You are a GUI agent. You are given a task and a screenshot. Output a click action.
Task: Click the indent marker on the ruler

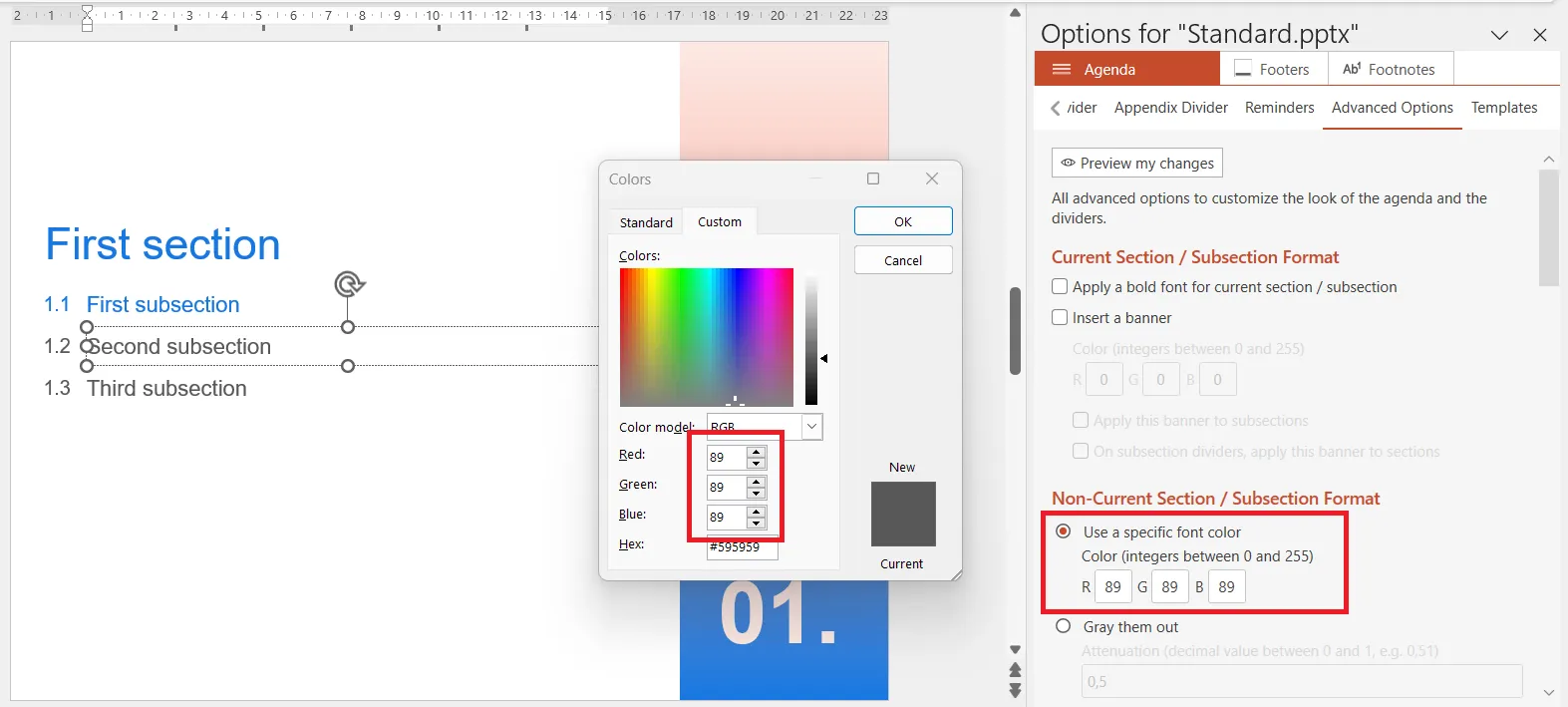click(87, 17)
